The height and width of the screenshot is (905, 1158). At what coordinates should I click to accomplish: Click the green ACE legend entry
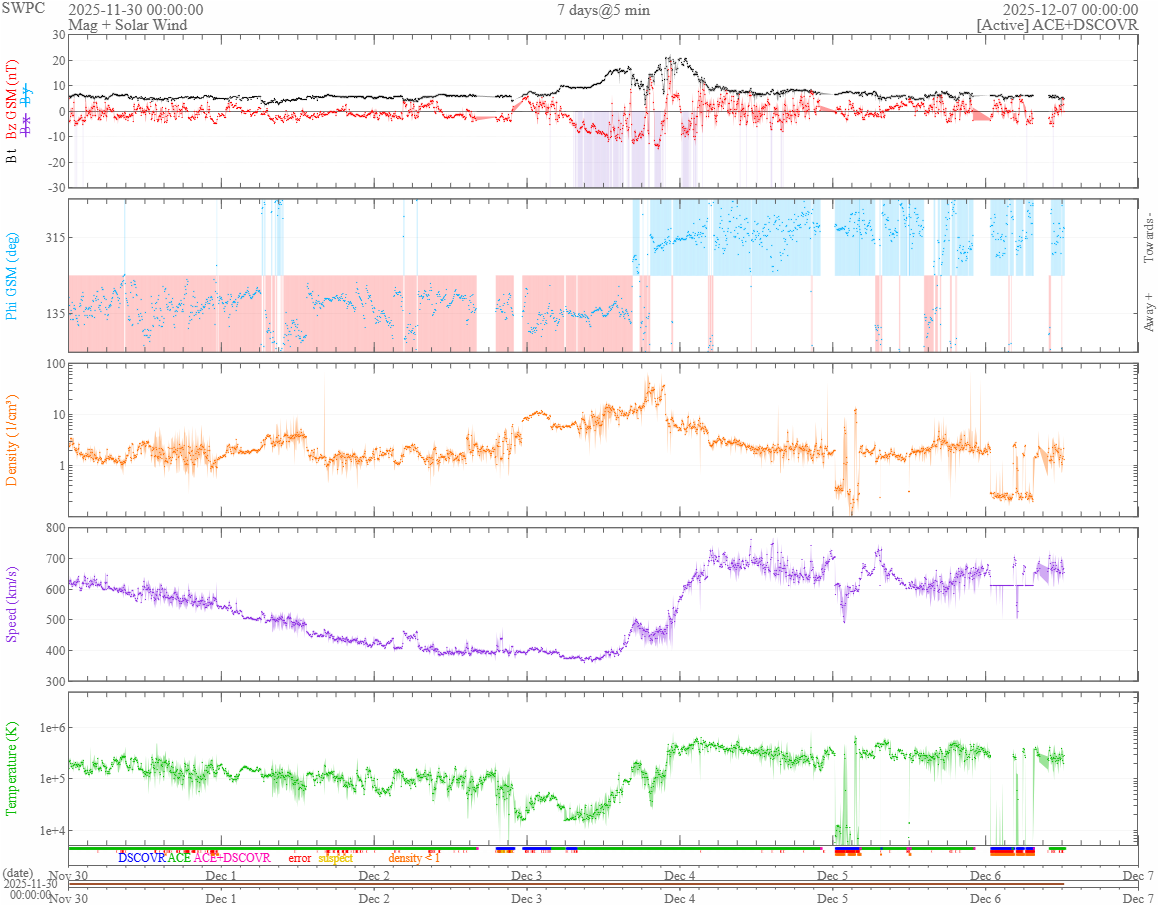(179, 858)
